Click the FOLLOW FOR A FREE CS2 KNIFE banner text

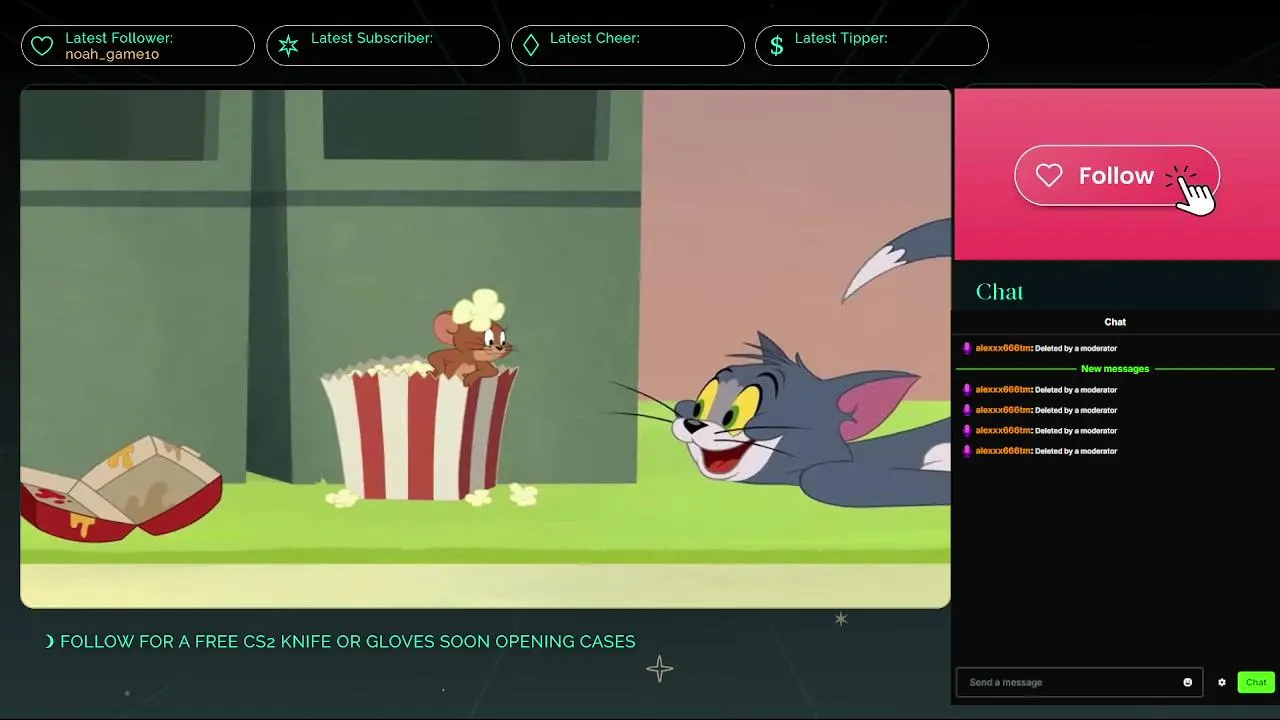click(347, 642)
